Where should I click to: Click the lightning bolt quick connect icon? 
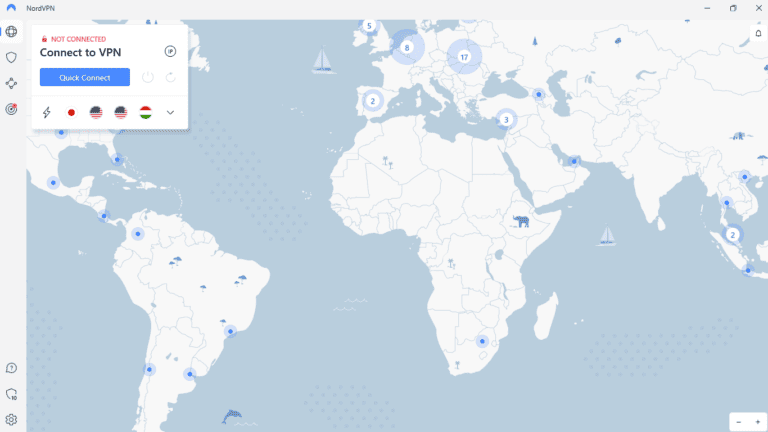tap(47, 113)
